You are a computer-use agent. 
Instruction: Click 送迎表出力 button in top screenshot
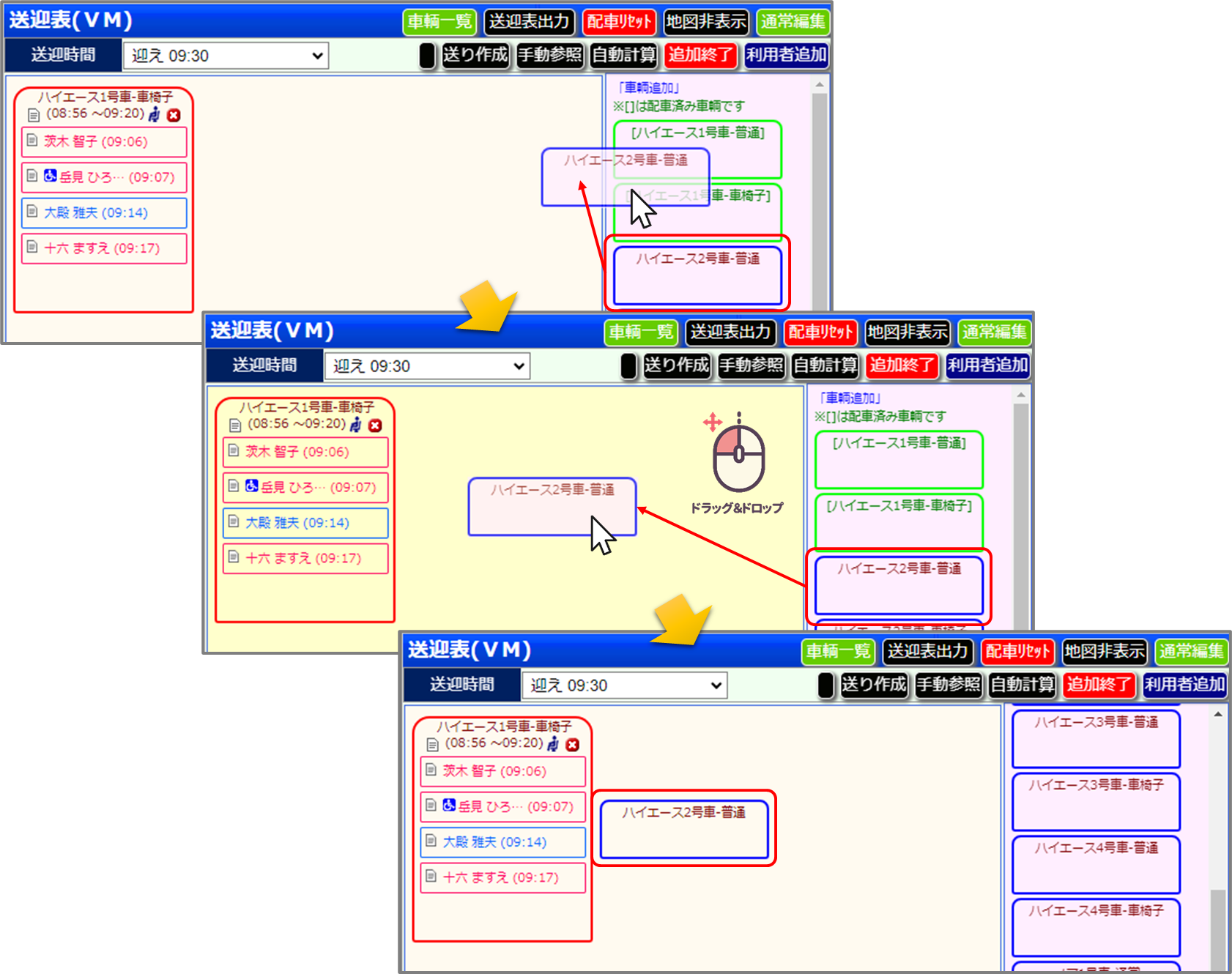(x=529, y=22)
